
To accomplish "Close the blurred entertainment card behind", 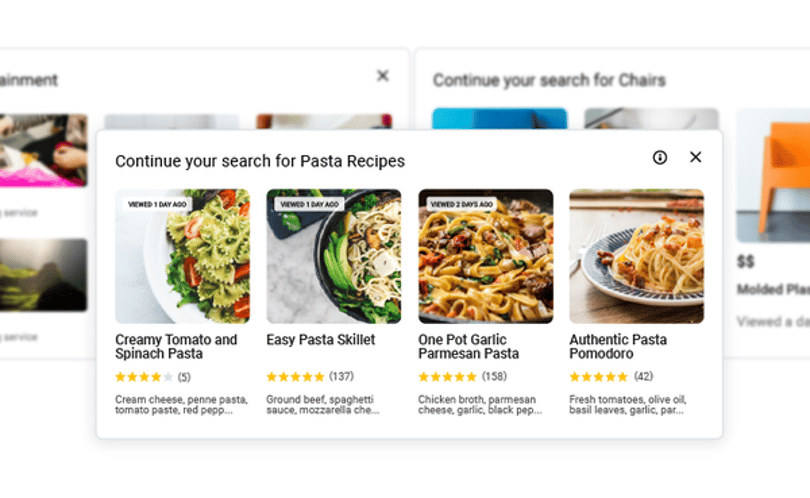I will pos(383,76).
